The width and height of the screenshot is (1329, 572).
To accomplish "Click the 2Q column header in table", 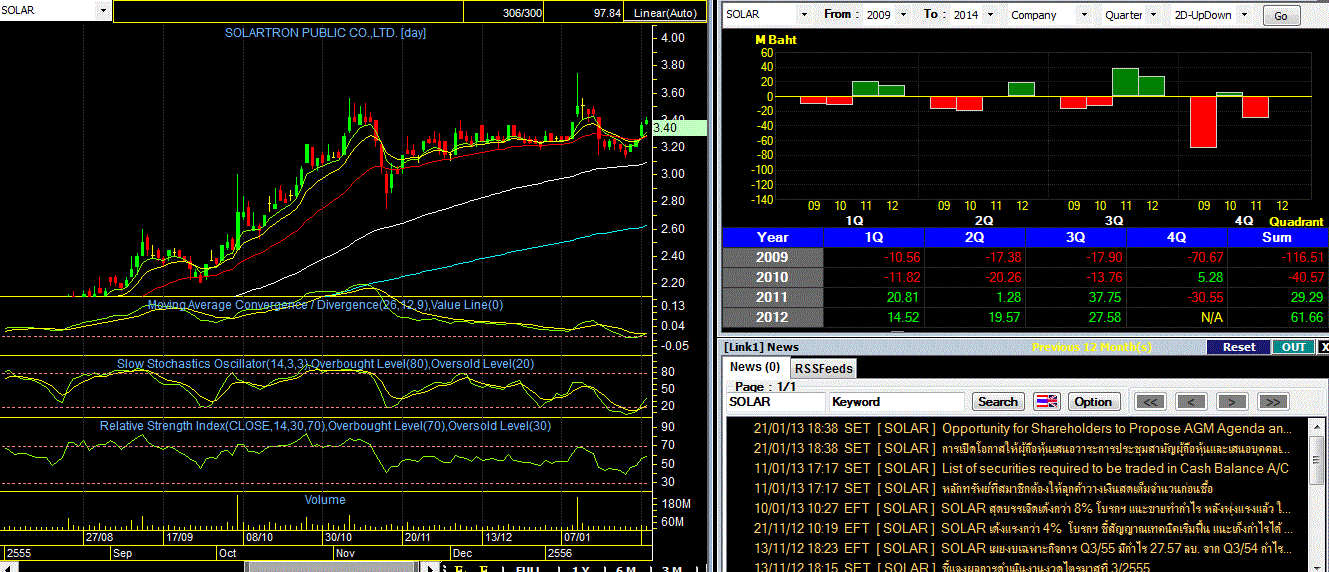I will [975, 237].
